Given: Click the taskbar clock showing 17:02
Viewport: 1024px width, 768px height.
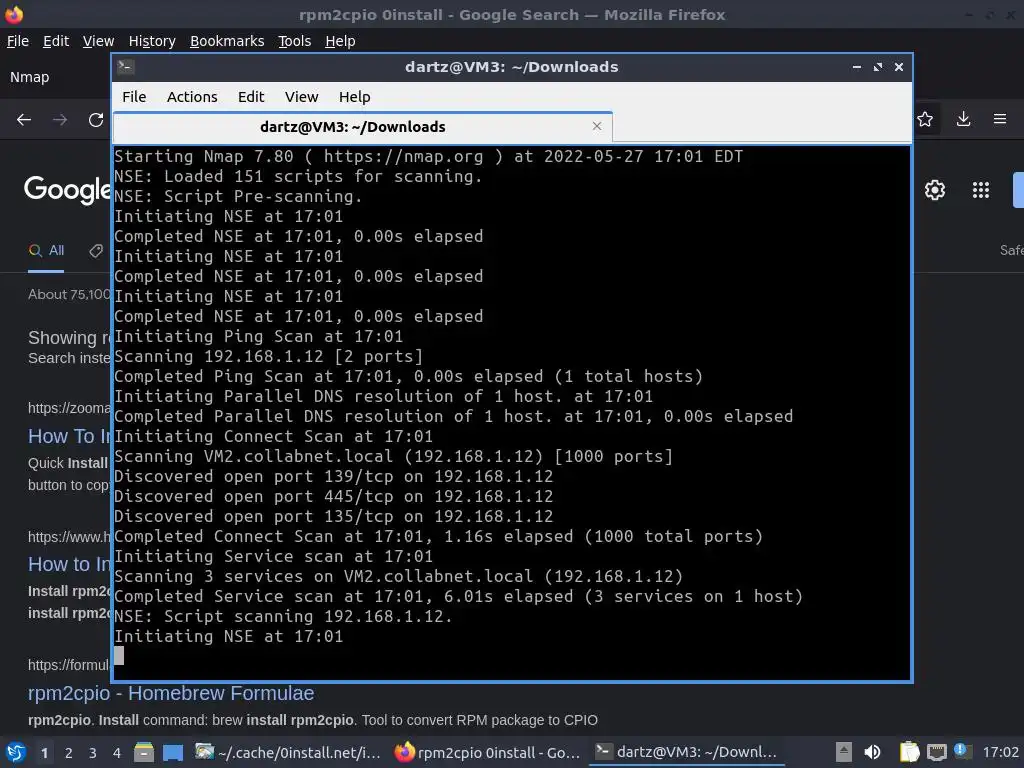Looking at the screenshot, I should [x=1000, y=752].
